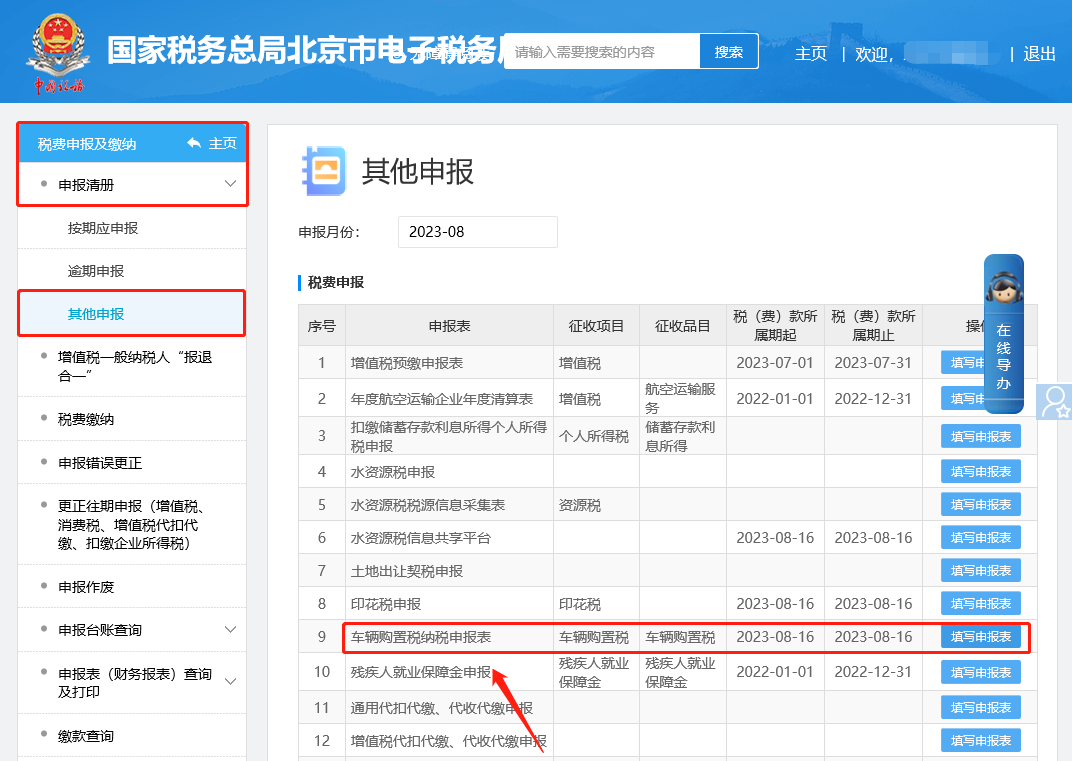
Task: Click 填写申报表 for 扣缴储蓄存款利息所得个人所得税申报
Action: pos(980,436)
